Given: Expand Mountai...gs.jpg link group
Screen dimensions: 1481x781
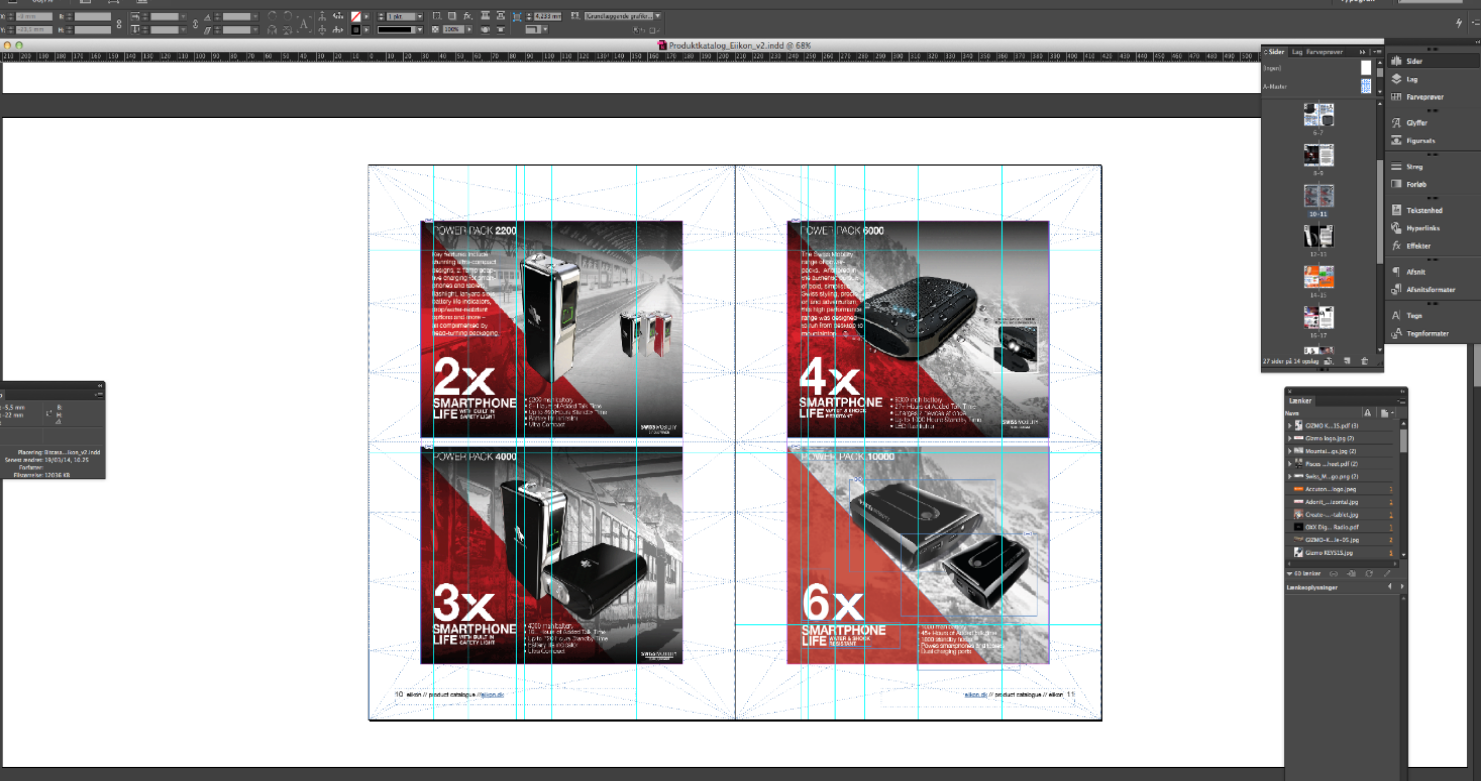Looking at the screenshot, I should pos(1289,451).
